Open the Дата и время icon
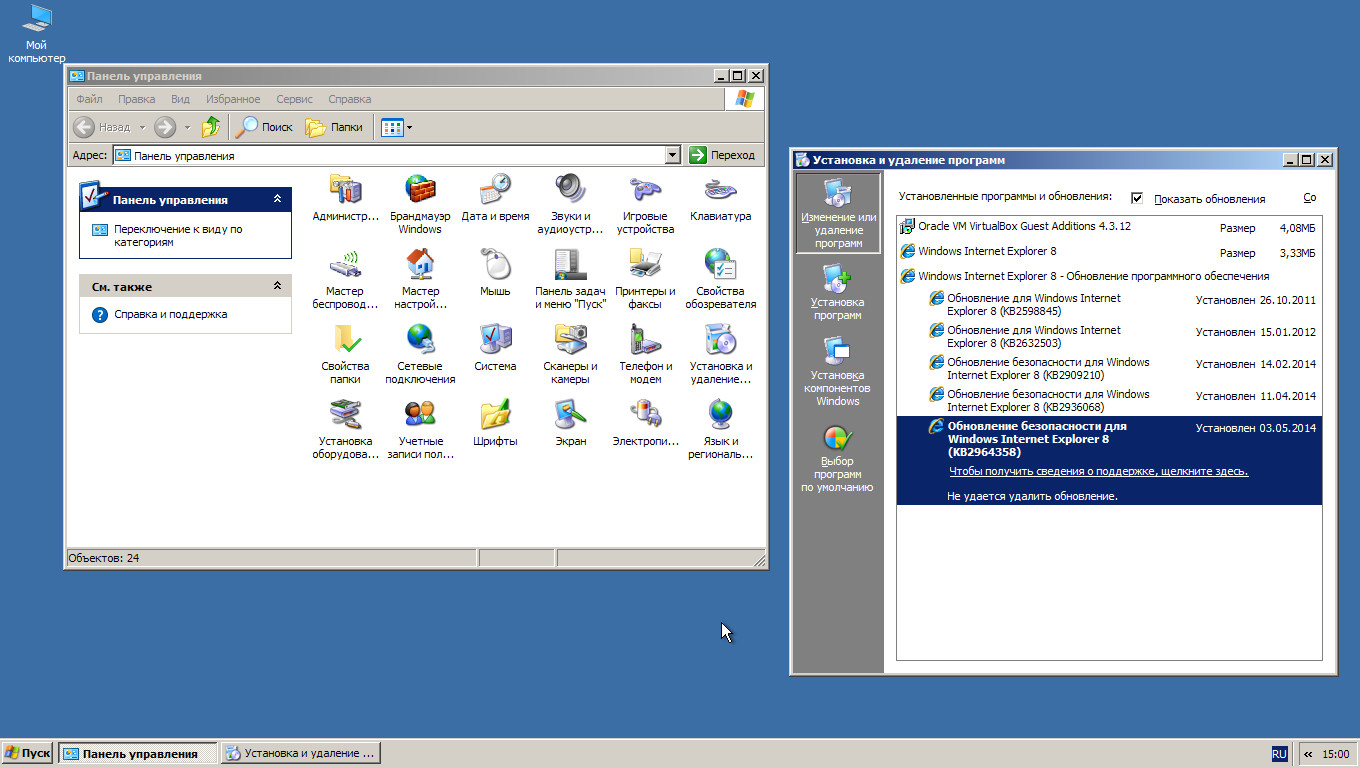This screenshot has width=1360, height=768. click(x=495, y=197)
